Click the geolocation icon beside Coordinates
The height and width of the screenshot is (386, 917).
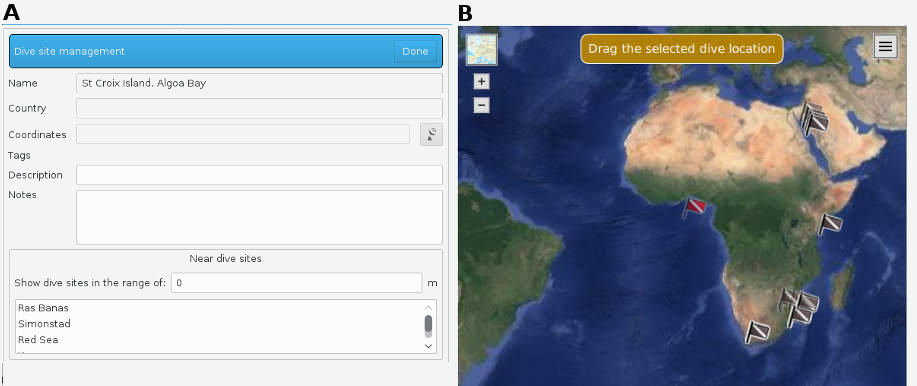431,135
